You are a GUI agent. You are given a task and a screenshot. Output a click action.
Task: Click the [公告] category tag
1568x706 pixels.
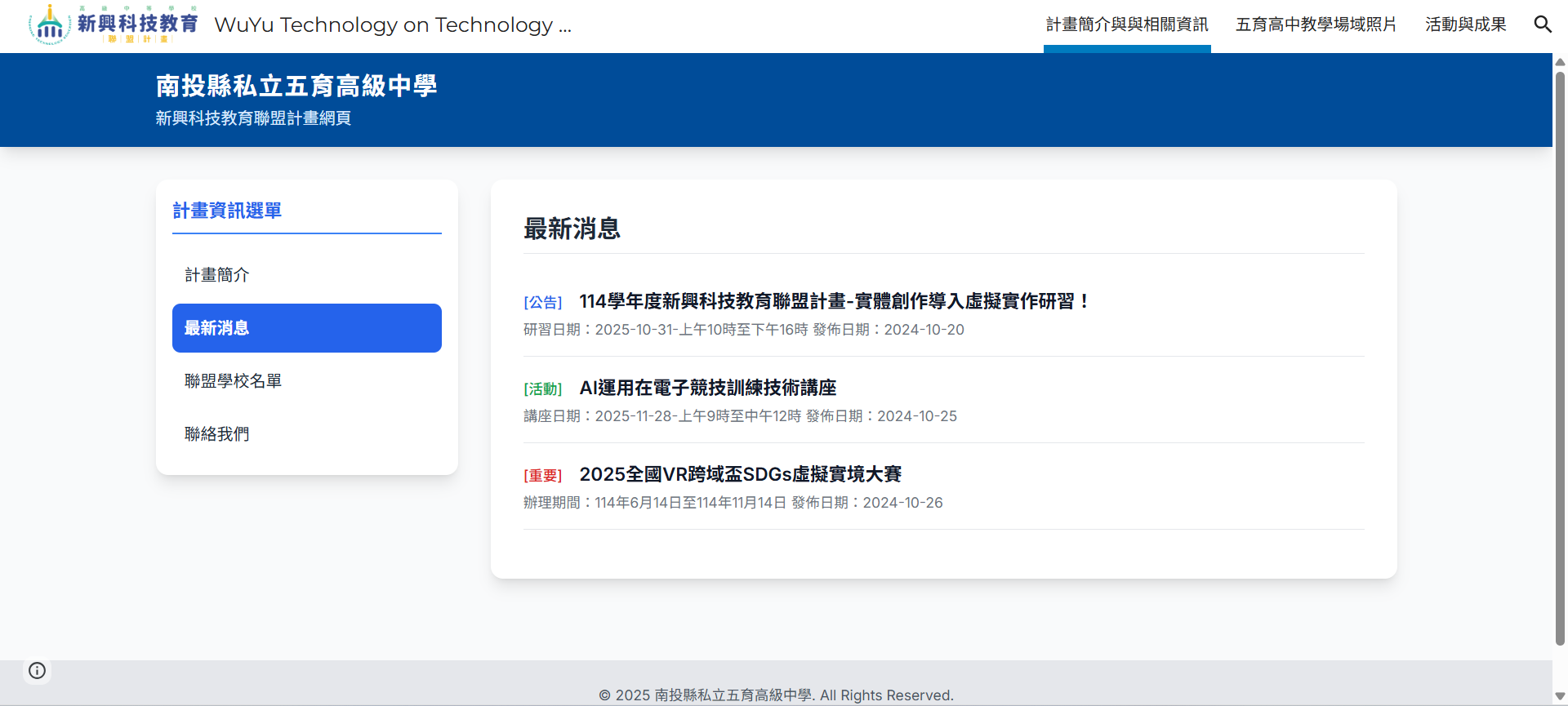click(x=543, y=303)
